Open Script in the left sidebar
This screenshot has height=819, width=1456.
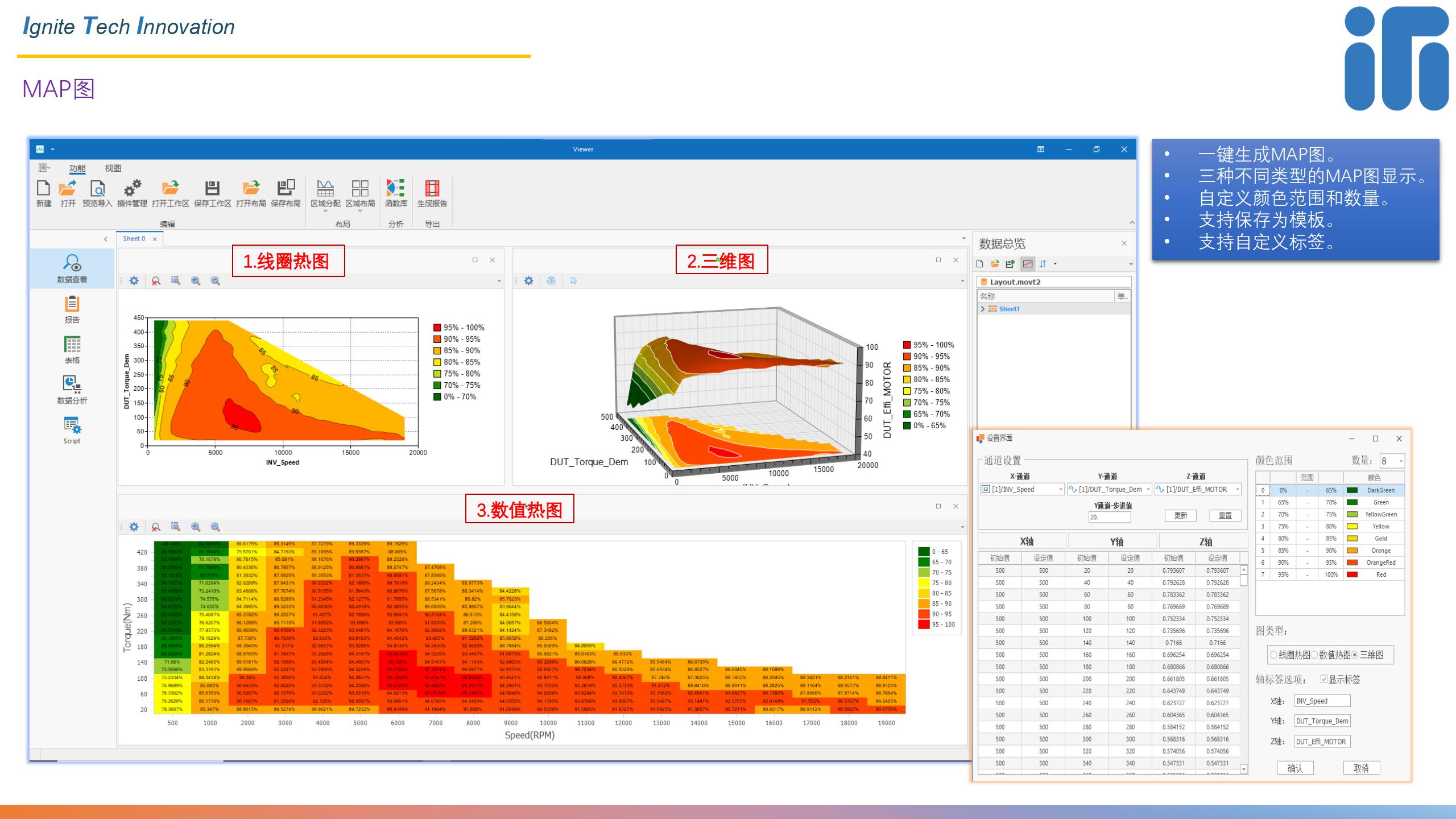click(72, 431)
